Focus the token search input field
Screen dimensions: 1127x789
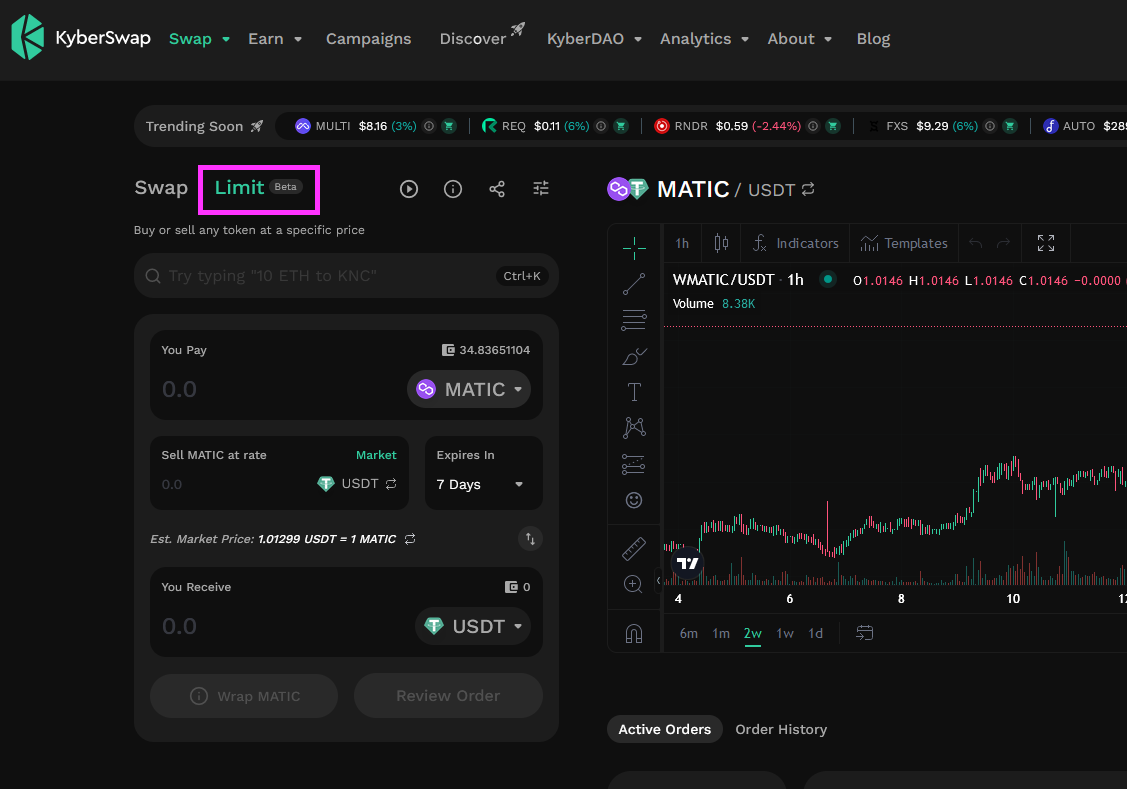(346, 276)
